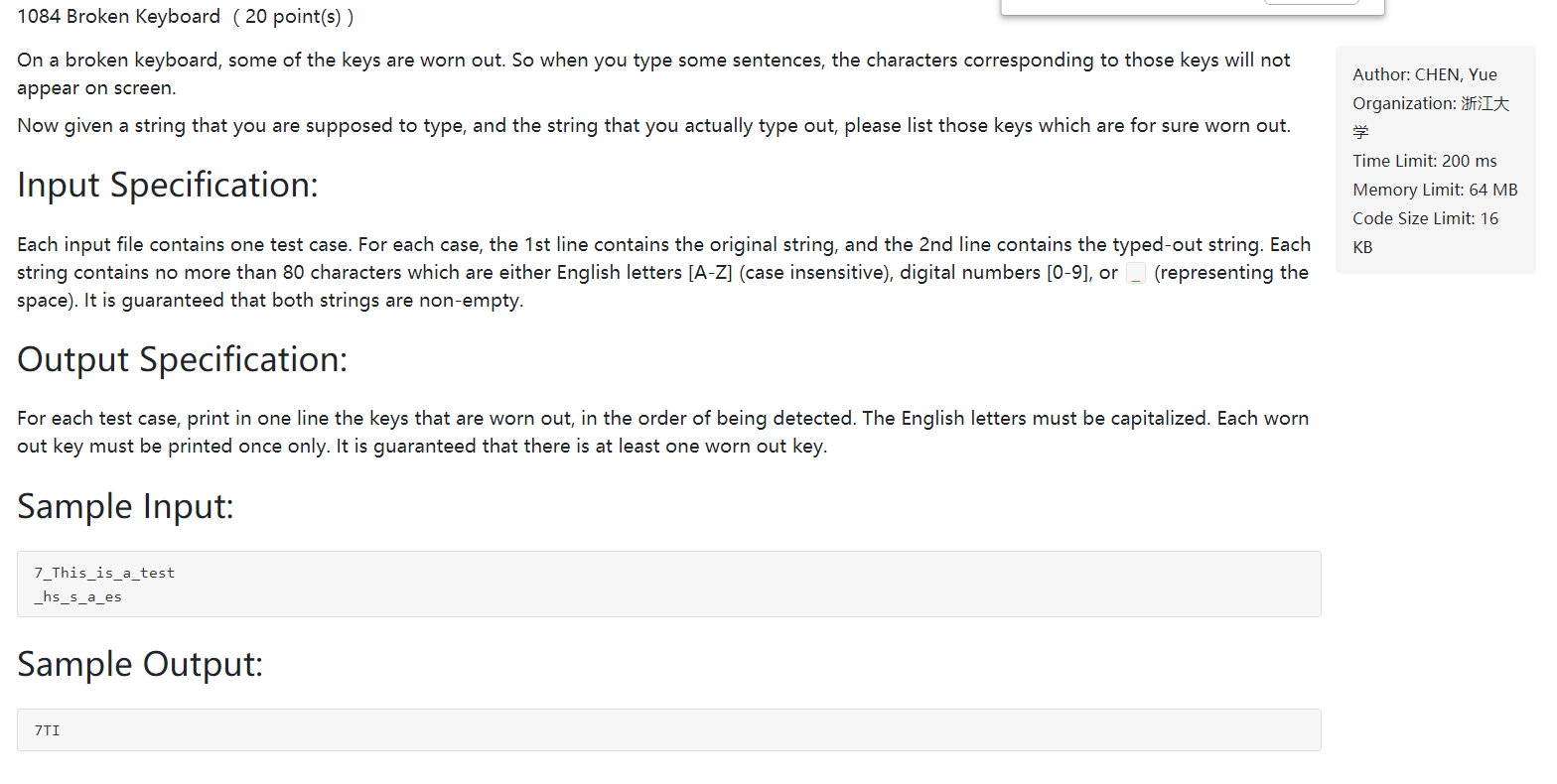Click the '( 20 point(s) )' score label
This screenshot has width=1557, height=784.
coord(293,17)
